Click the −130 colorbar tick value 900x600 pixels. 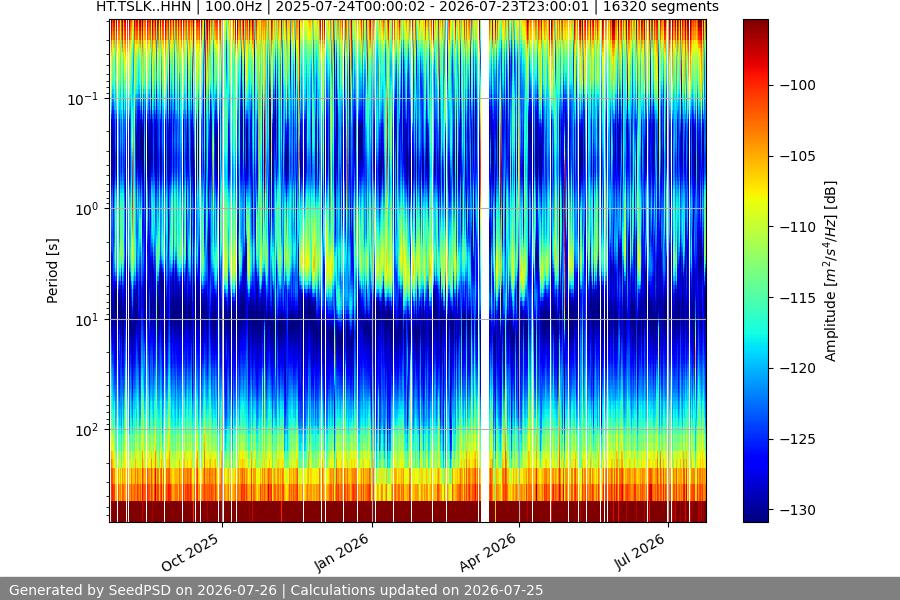(x=798, y=510)
